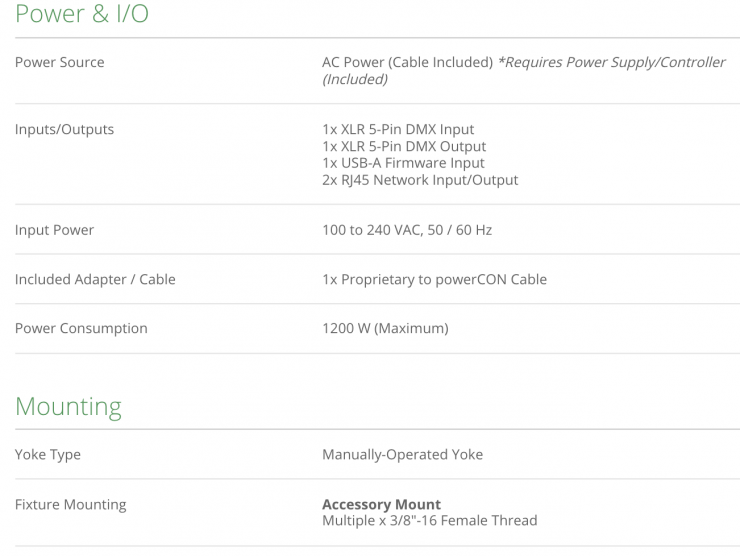Image resolution: width=740 pixels, height=556 pixels.
Task: Click the green "Mounting" section heading
Action: (68, 407)
